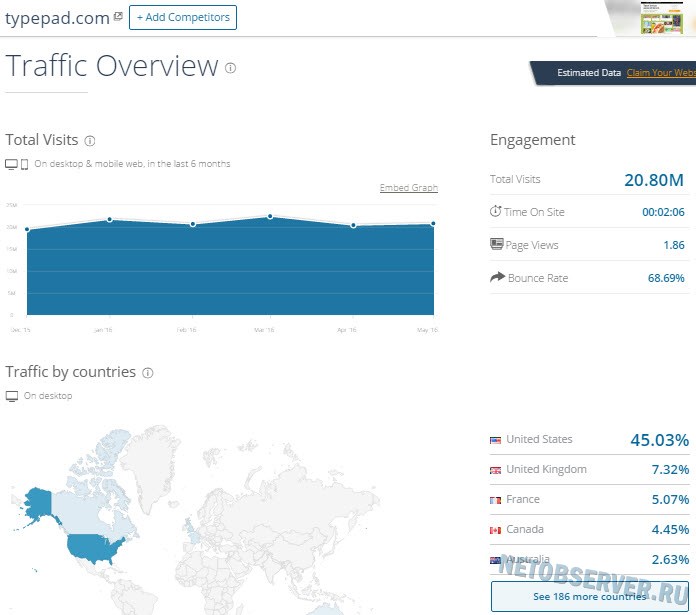This screenshot has width=696, height=615.
Task: Click the France flag icon
Action: pyautogui.click(x=495, y=501)
